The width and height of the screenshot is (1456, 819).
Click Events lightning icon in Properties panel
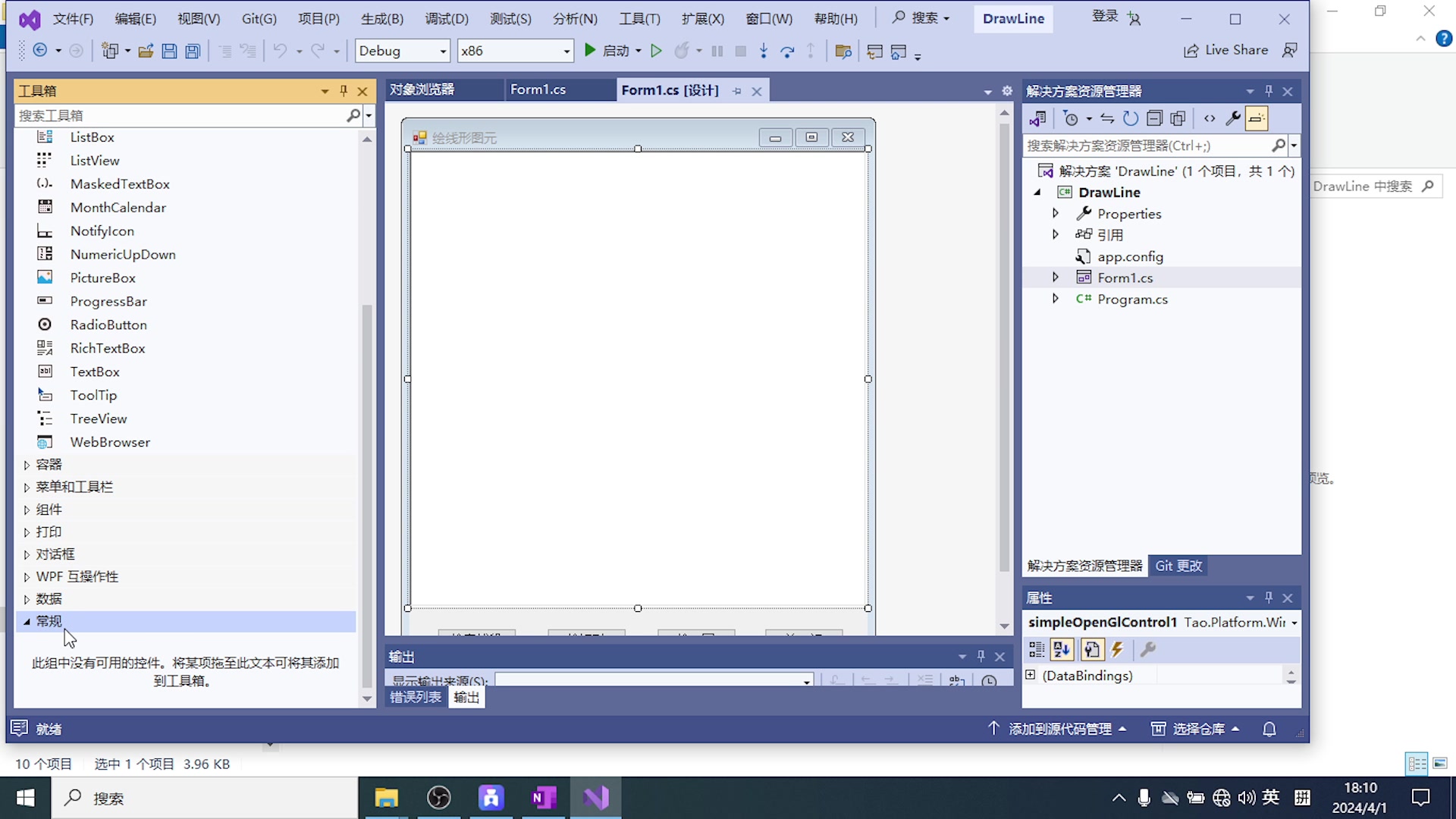[x=1117, y=650]
